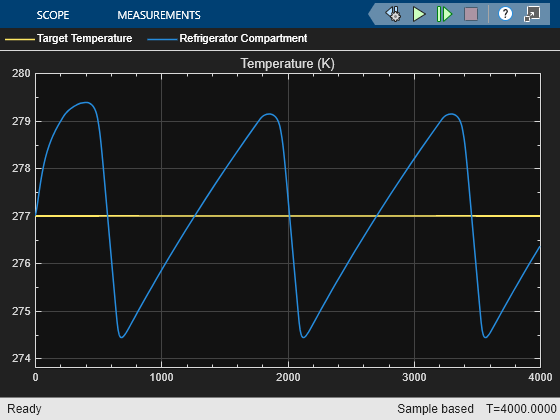Open the stepping options gear icon
The image size is (560, 420).
[x=394, y=14]
